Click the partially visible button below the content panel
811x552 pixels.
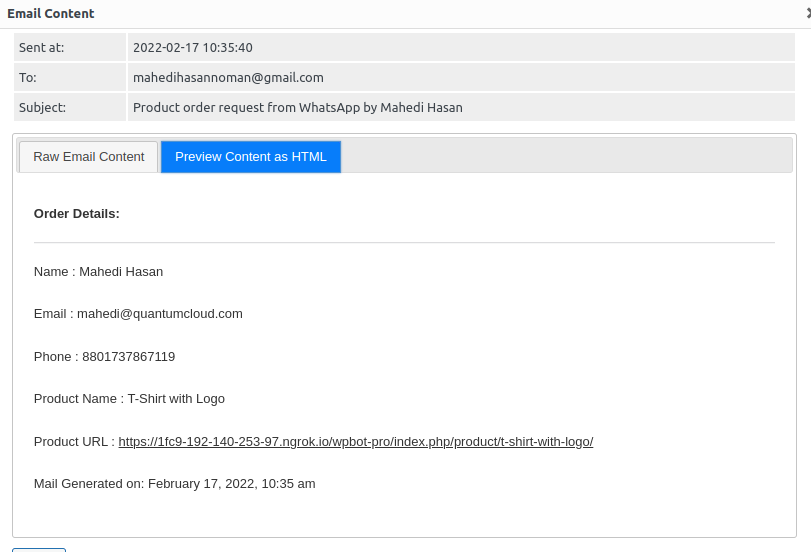point(39,549)
